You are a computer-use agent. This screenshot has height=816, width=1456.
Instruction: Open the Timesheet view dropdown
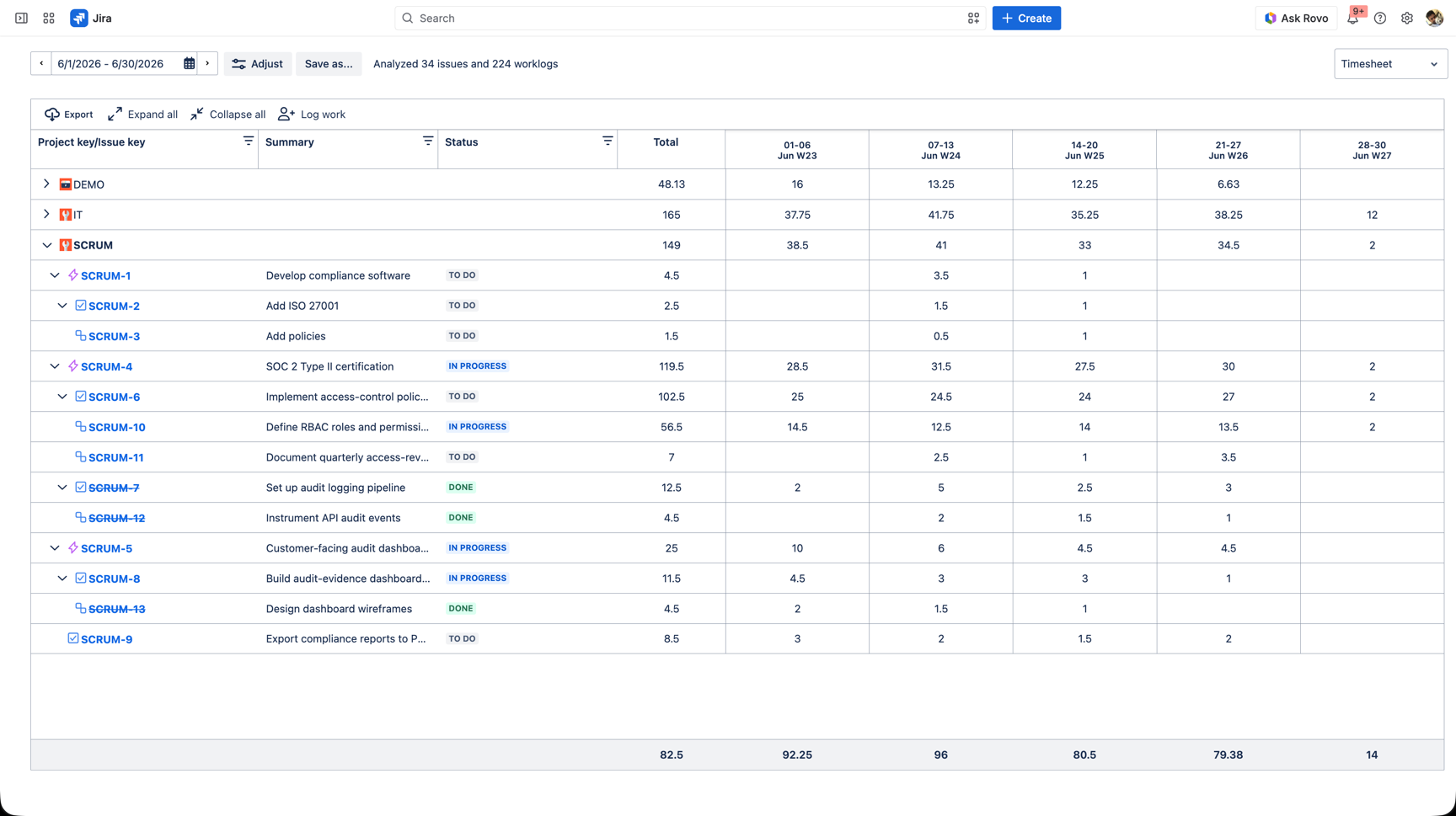click(x=1390, y=64)
